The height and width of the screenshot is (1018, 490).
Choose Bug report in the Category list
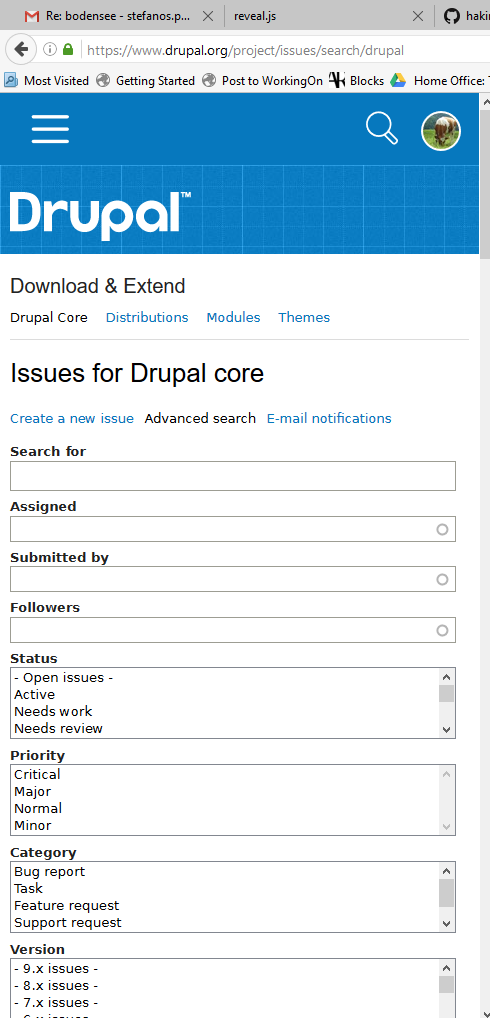(49, 871)
